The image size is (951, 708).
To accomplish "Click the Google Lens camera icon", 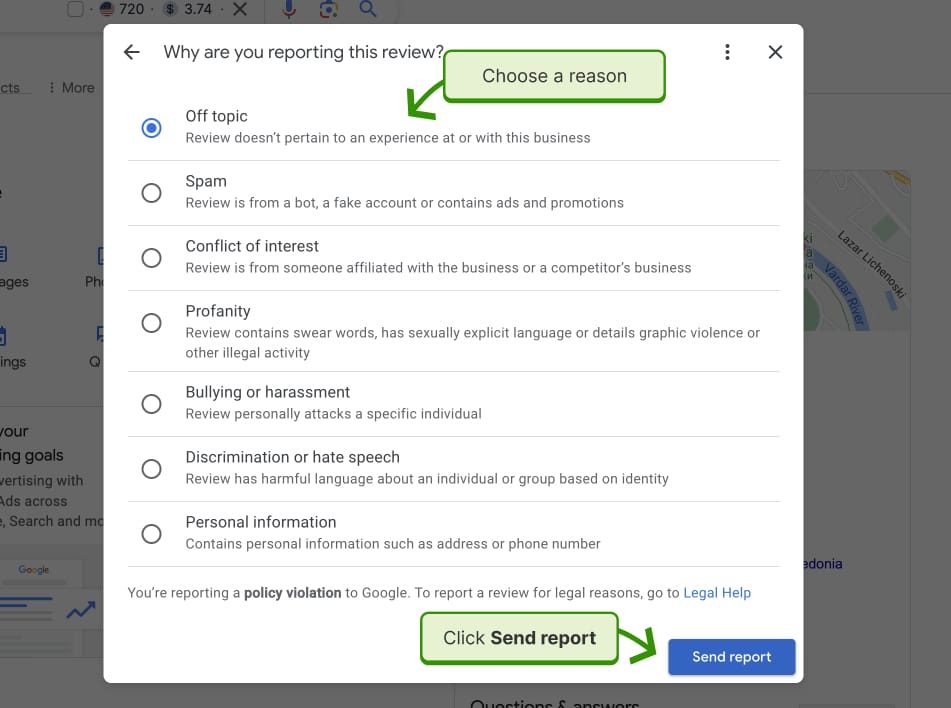I will [x=329, y=10].
